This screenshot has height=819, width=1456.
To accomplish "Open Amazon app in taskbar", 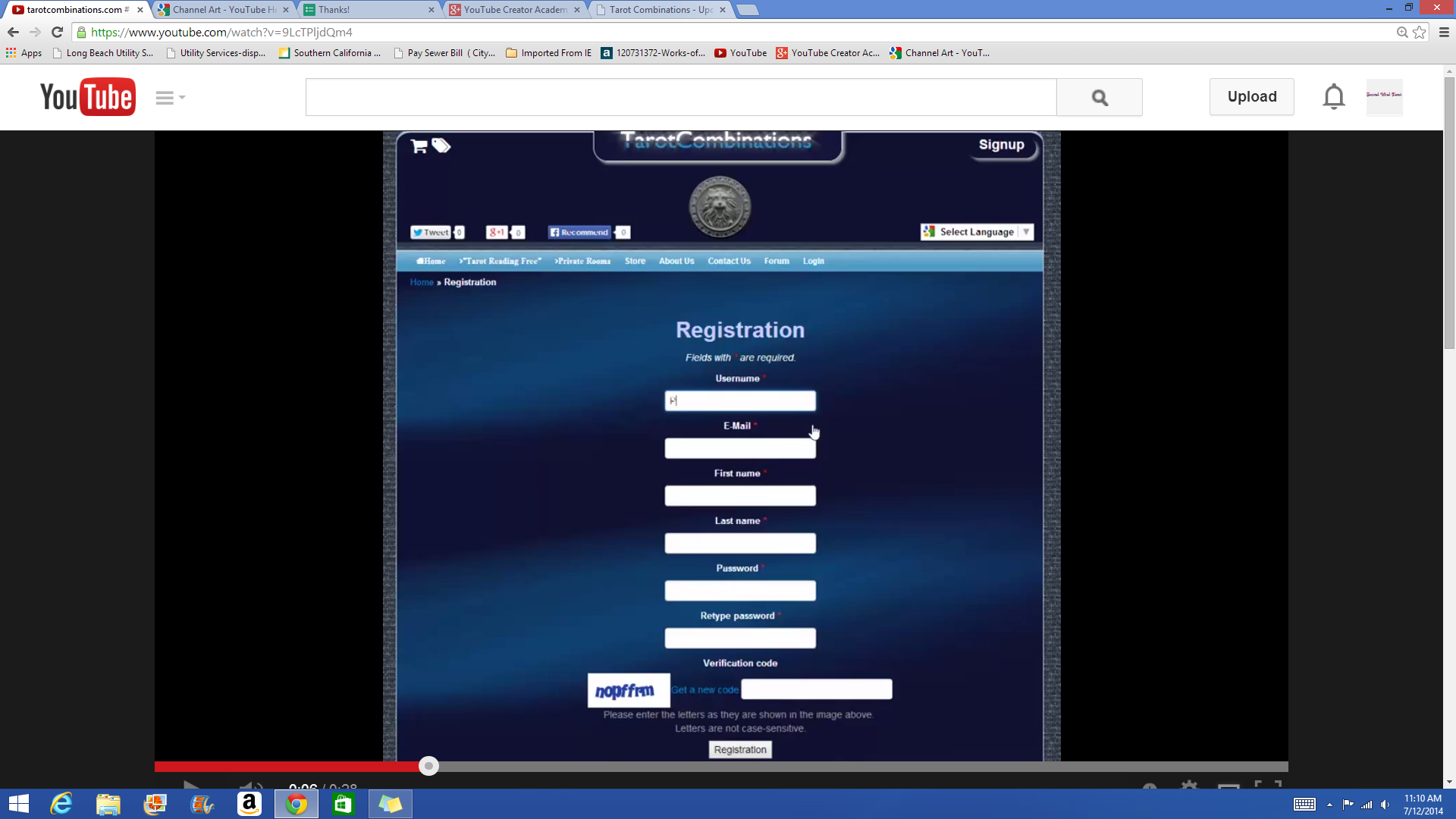I will coord(249,804).
